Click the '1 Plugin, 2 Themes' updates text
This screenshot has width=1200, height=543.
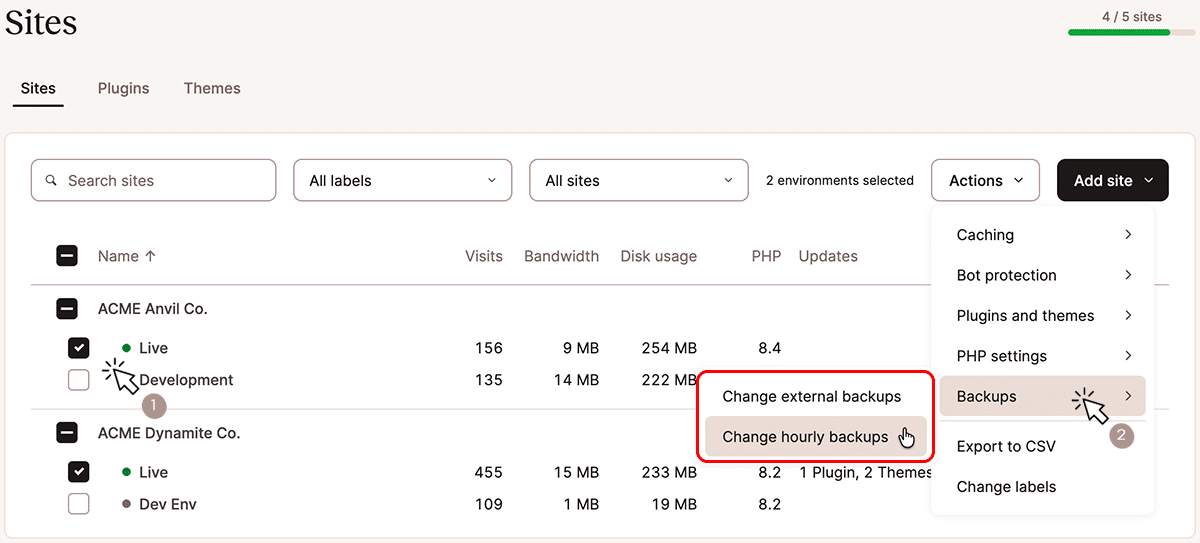[866, 472]
